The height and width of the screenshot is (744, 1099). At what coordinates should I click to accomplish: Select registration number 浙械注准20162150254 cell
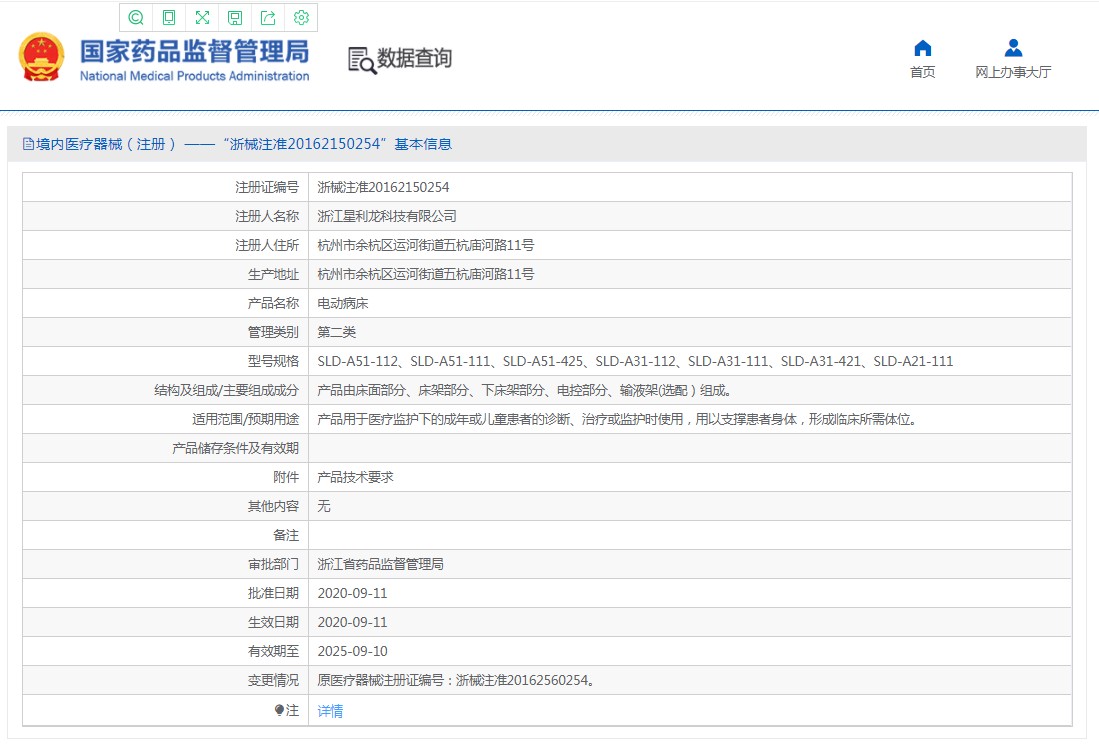click(x=383, y=187)
